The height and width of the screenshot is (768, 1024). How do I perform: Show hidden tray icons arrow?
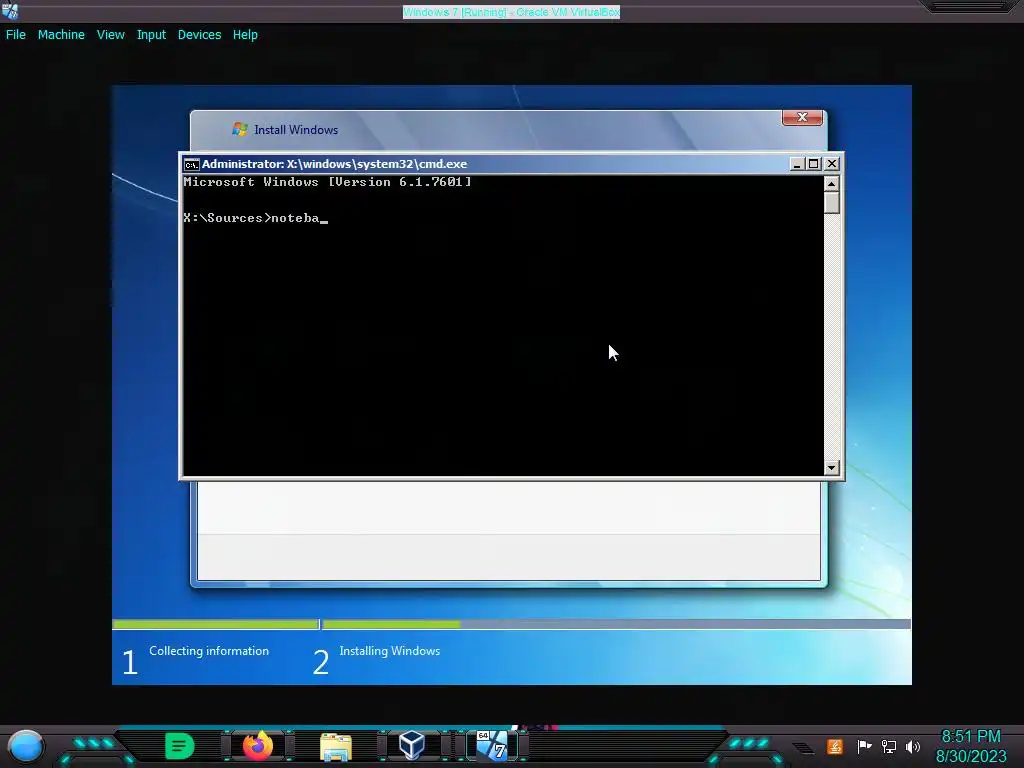click(x=803, y=748)
